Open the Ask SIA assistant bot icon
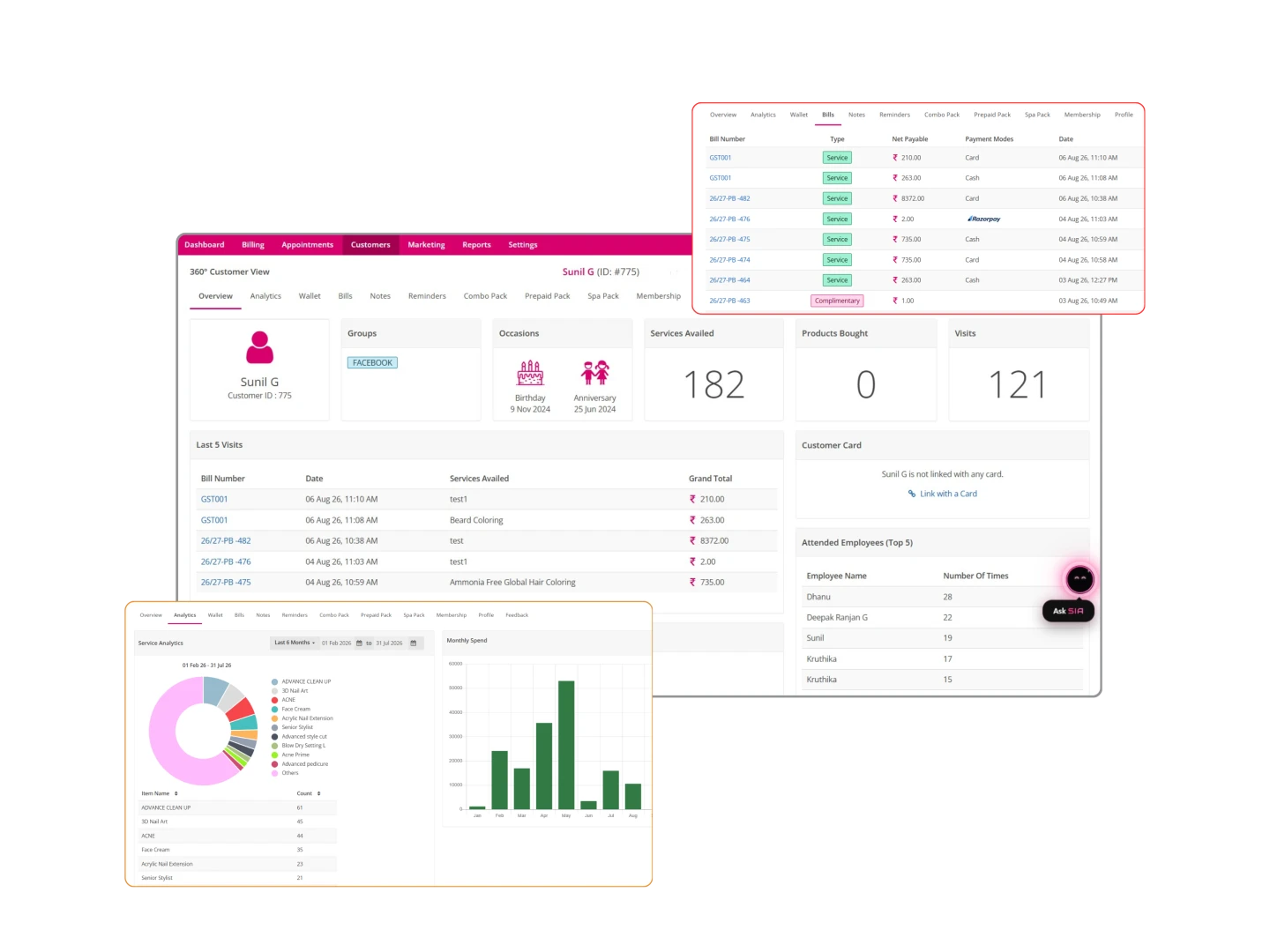 click(x=1079, y=579)
